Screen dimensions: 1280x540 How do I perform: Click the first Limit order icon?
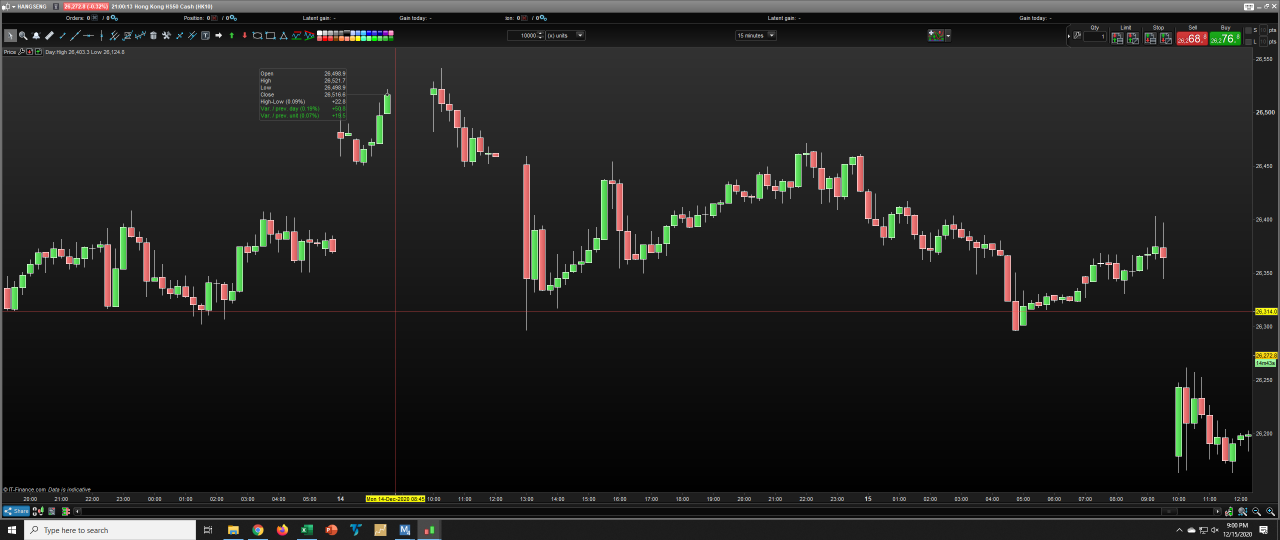pyautogui.click(x=1117, y=38)
